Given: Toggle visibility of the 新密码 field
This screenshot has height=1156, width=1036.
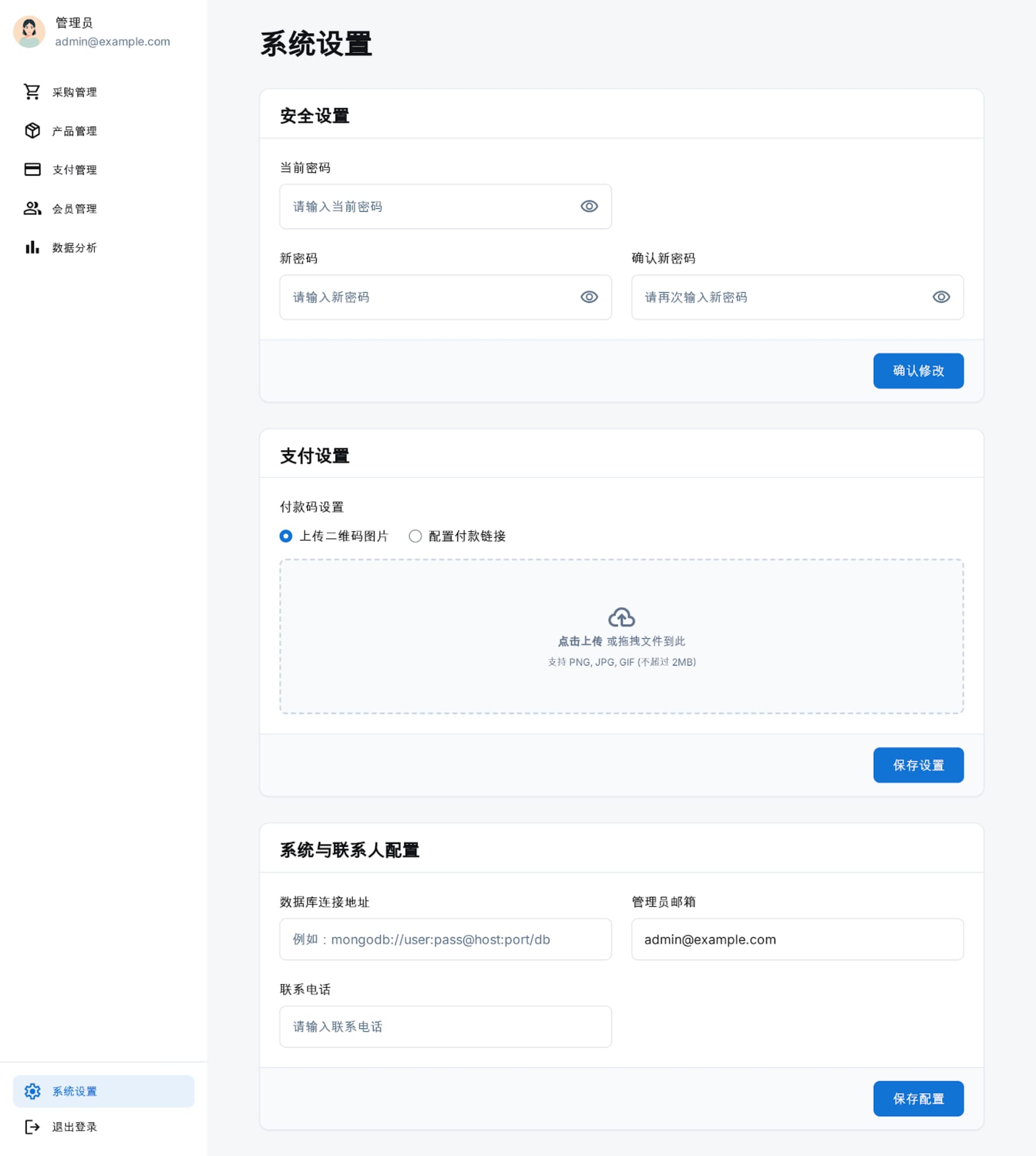Looking at the screenshot, I should (589, 297).
